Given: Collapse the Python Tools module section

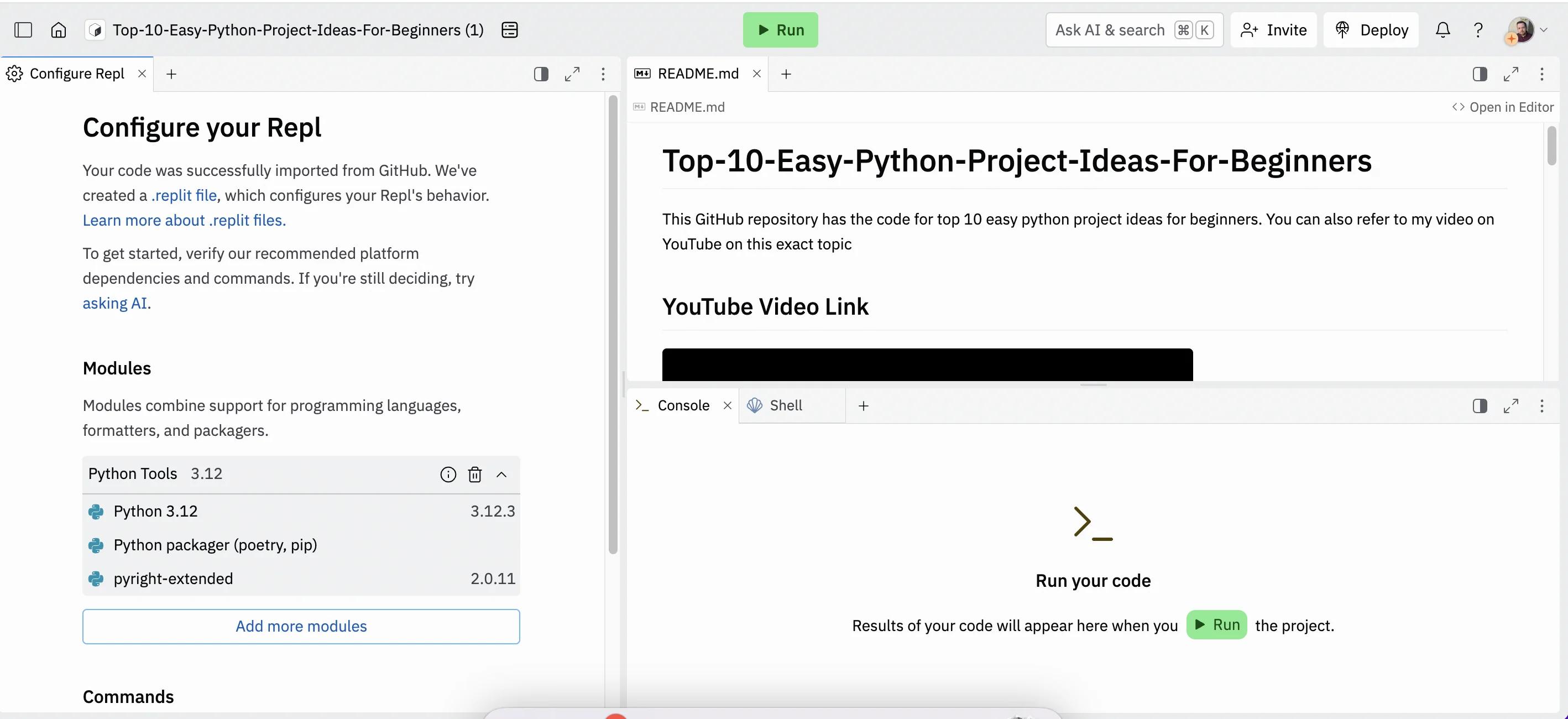Looking at the screenshot, I should click(501, 474).
